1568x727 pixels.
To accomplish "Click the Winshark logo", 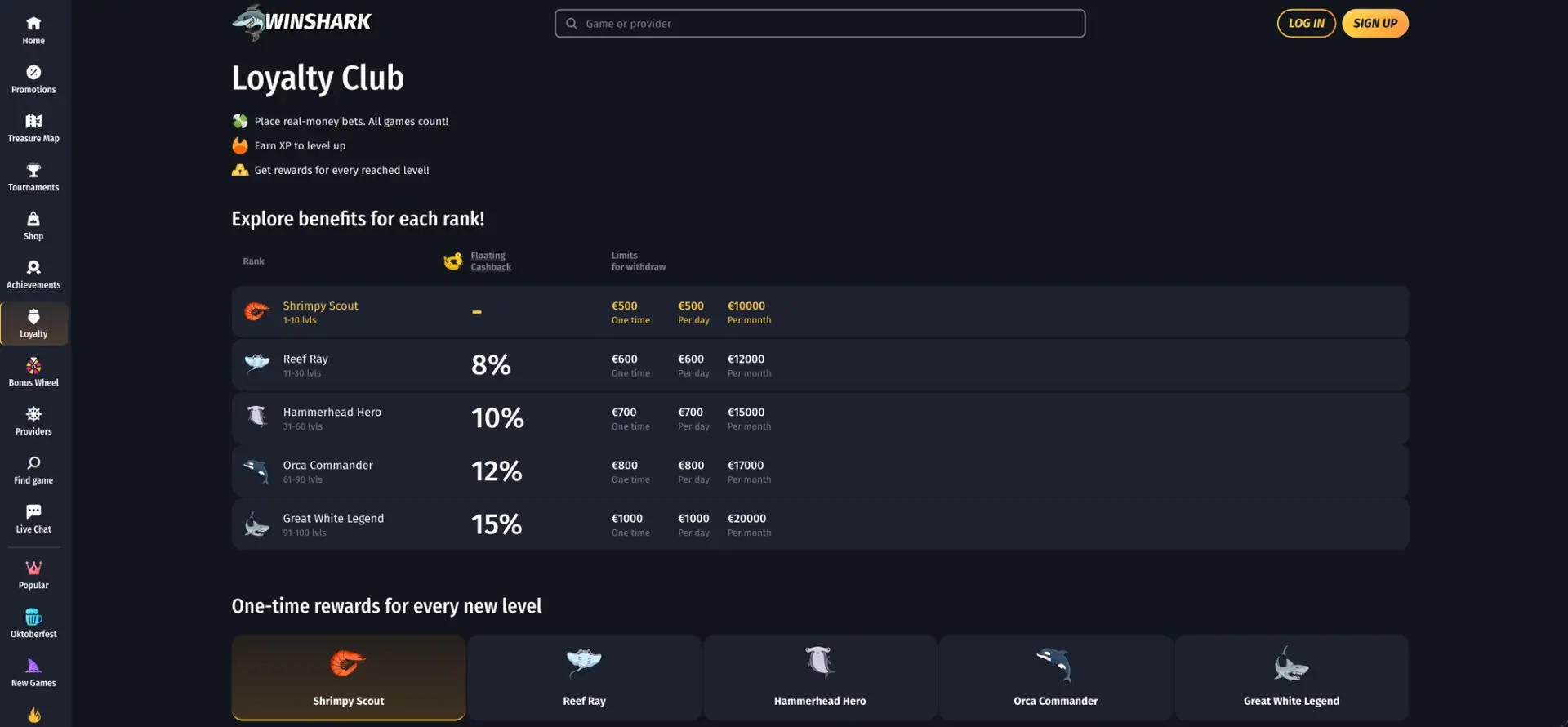I will (x=301, y=22).
